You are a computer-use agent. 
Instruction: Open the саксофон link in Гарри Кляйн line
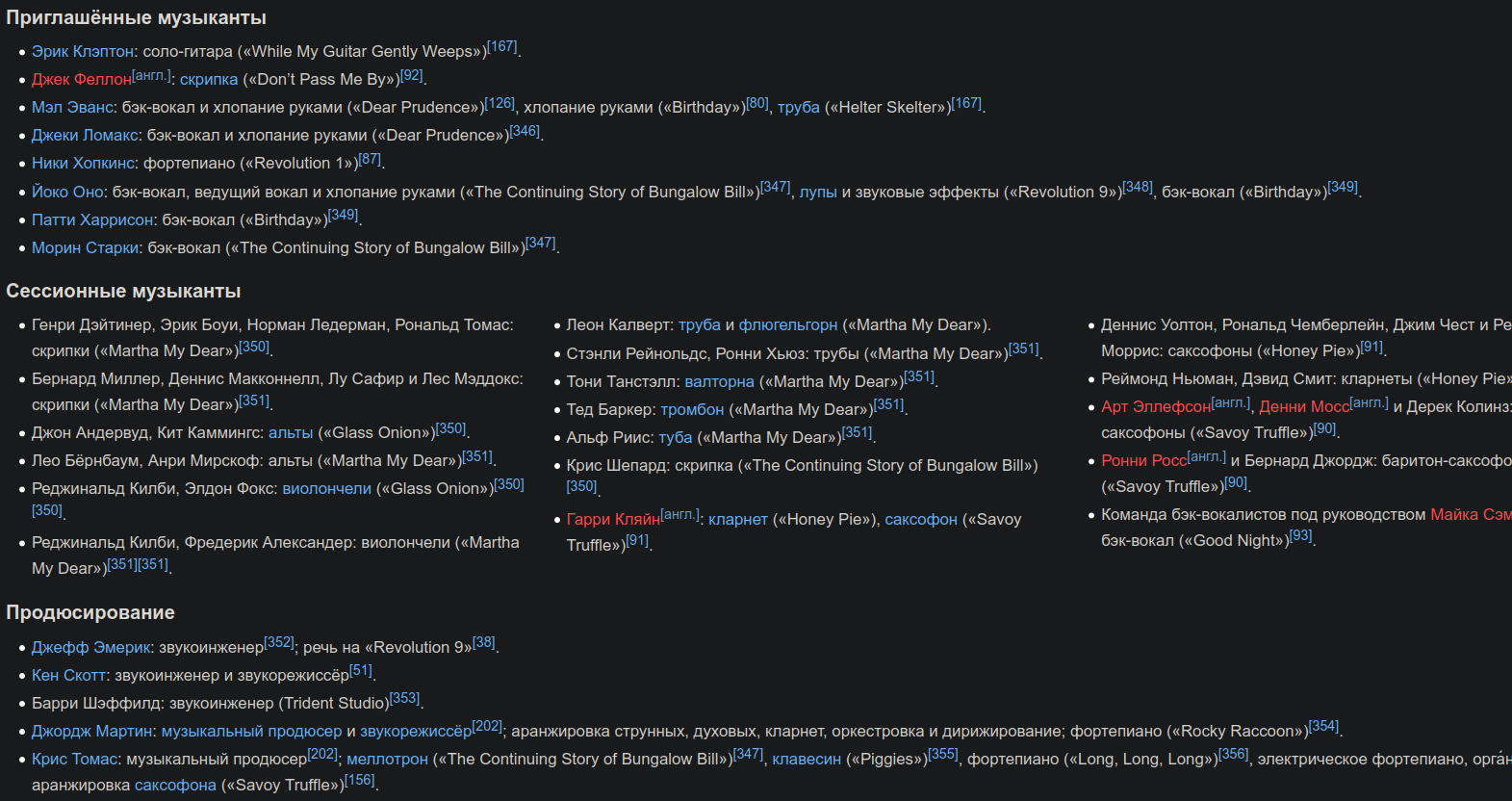pos(921,519)
